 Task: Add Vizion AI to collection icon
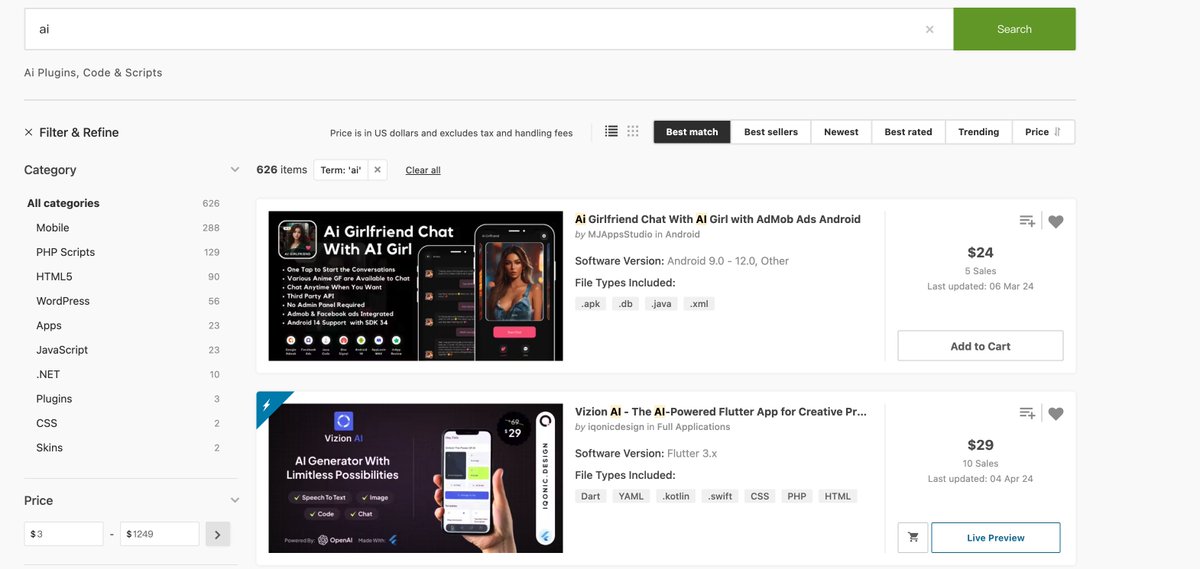click(1027, 413)
